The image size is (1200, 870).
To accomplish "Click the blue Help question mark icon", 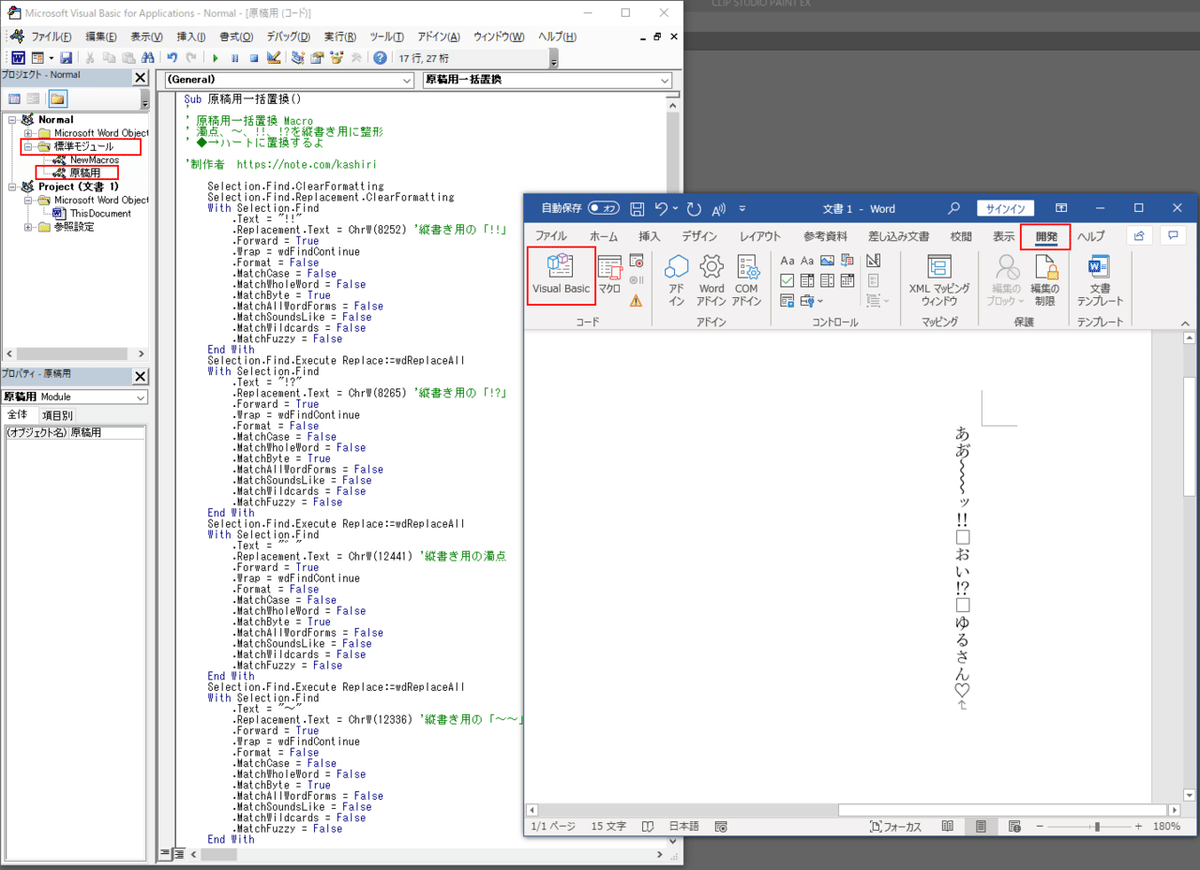I will pos(380,58).
